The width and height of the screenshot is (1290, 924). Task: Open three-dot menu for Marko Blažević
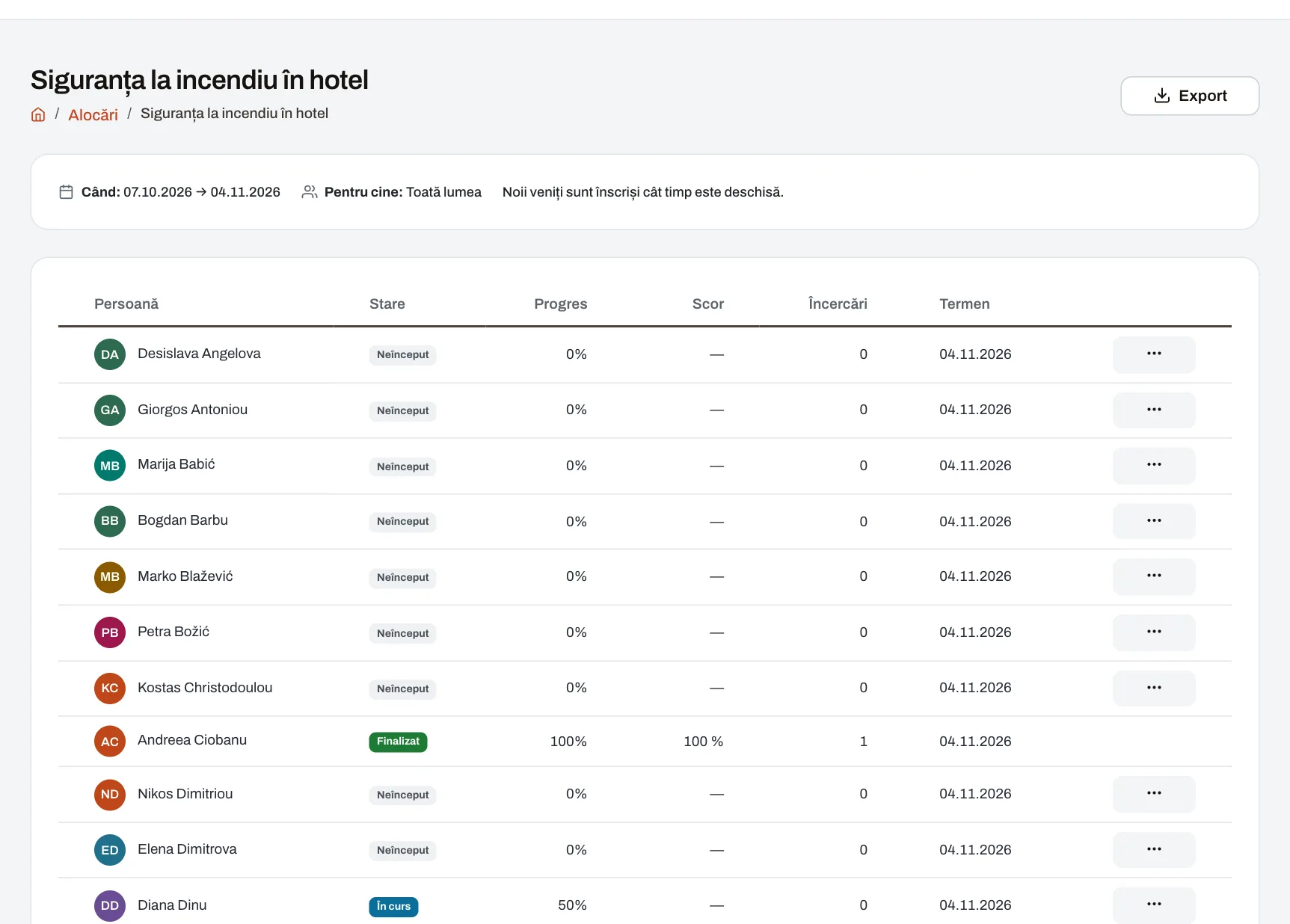click(x=1153, y=576)
